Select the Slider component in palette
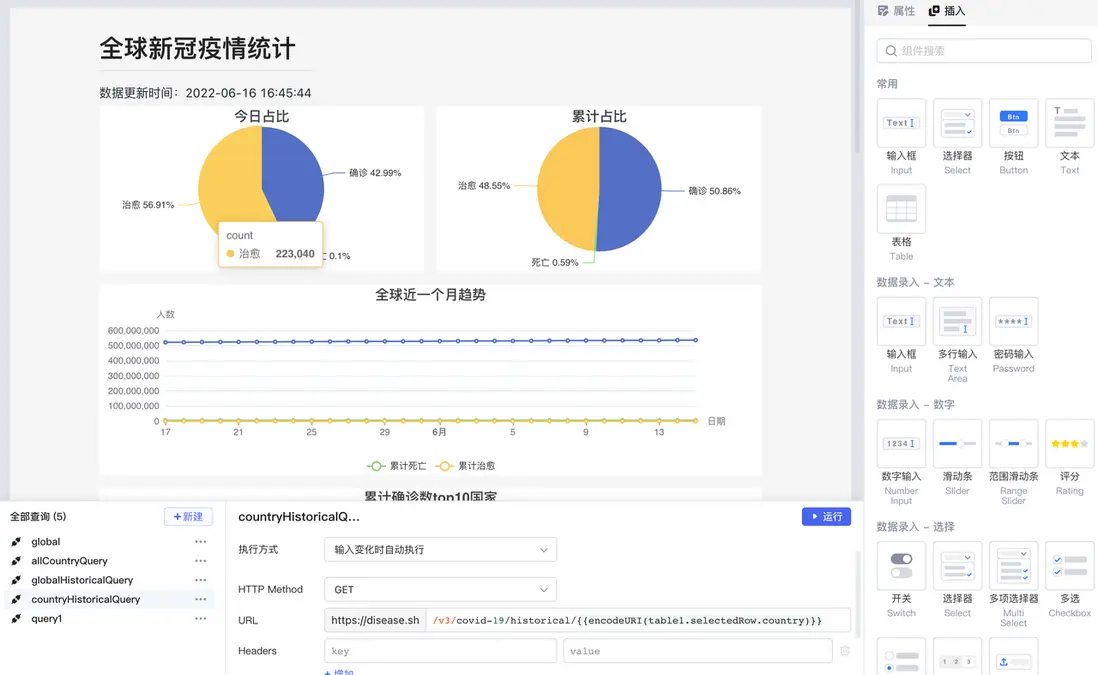1098x675 pixels. 957,444
